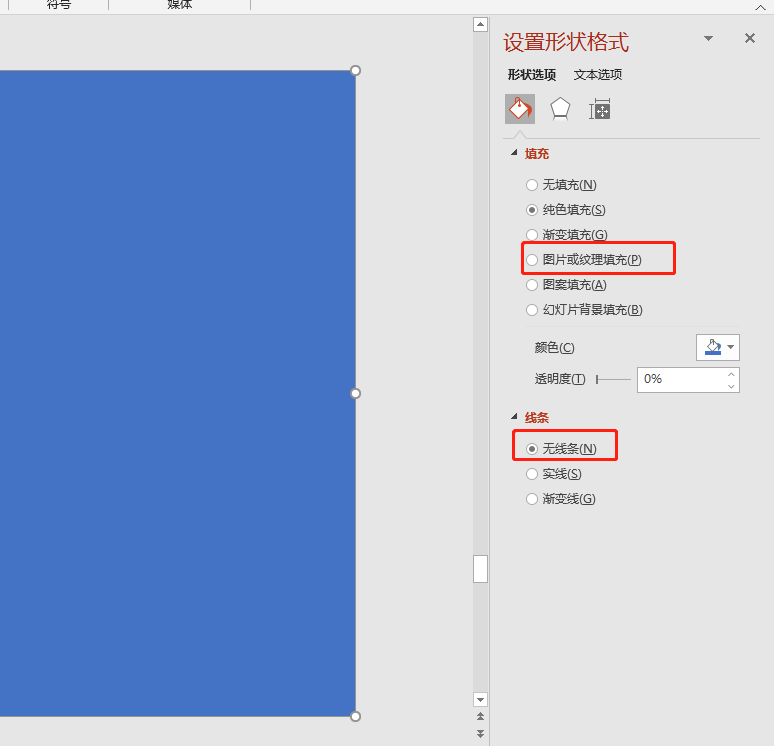Click the bottom-right resize handle of rectangle
This screenshot has height=746, width=774.
(x=355, y=716)
